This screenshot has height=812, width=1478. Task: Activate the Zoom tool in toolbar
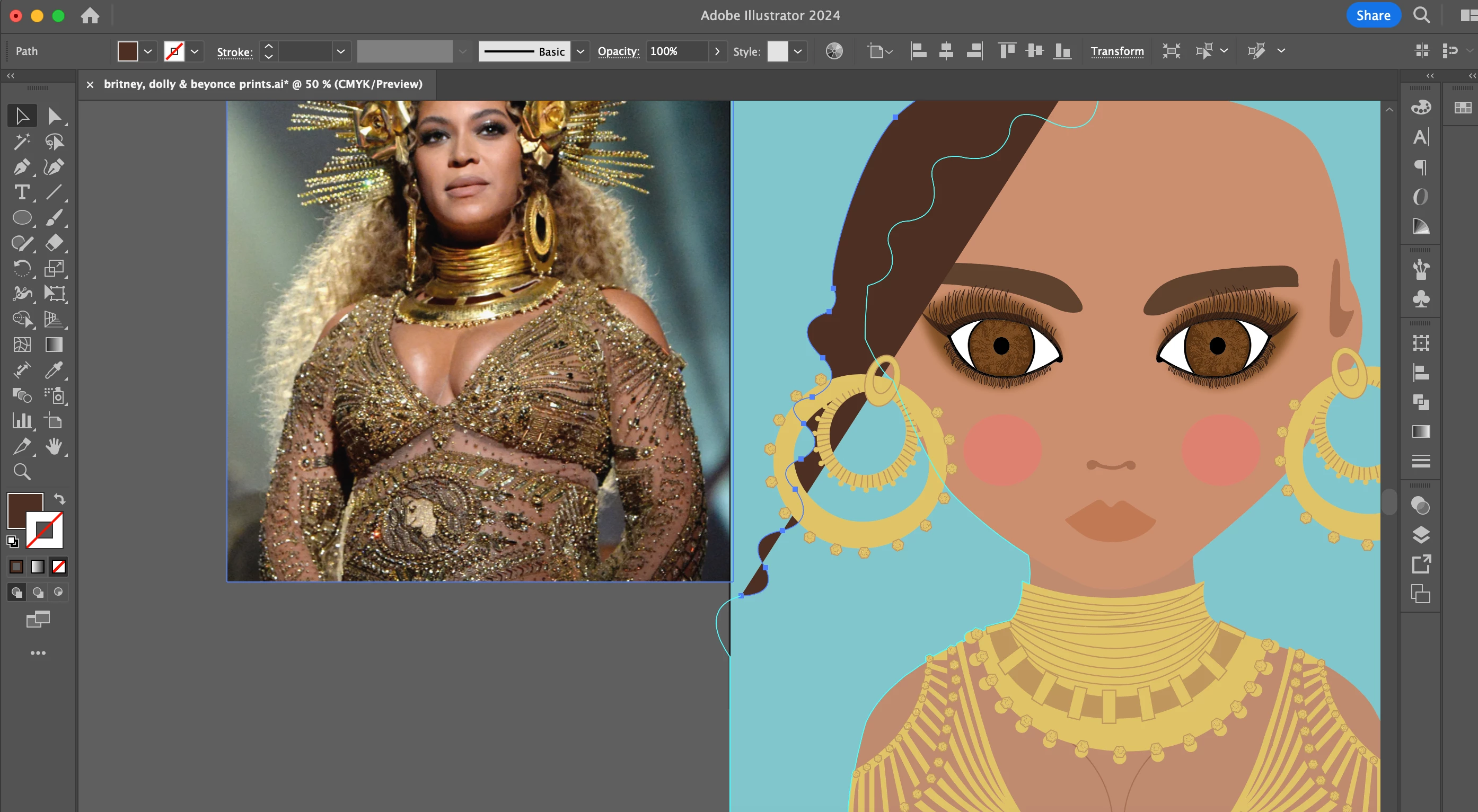[x=22, y=472]
